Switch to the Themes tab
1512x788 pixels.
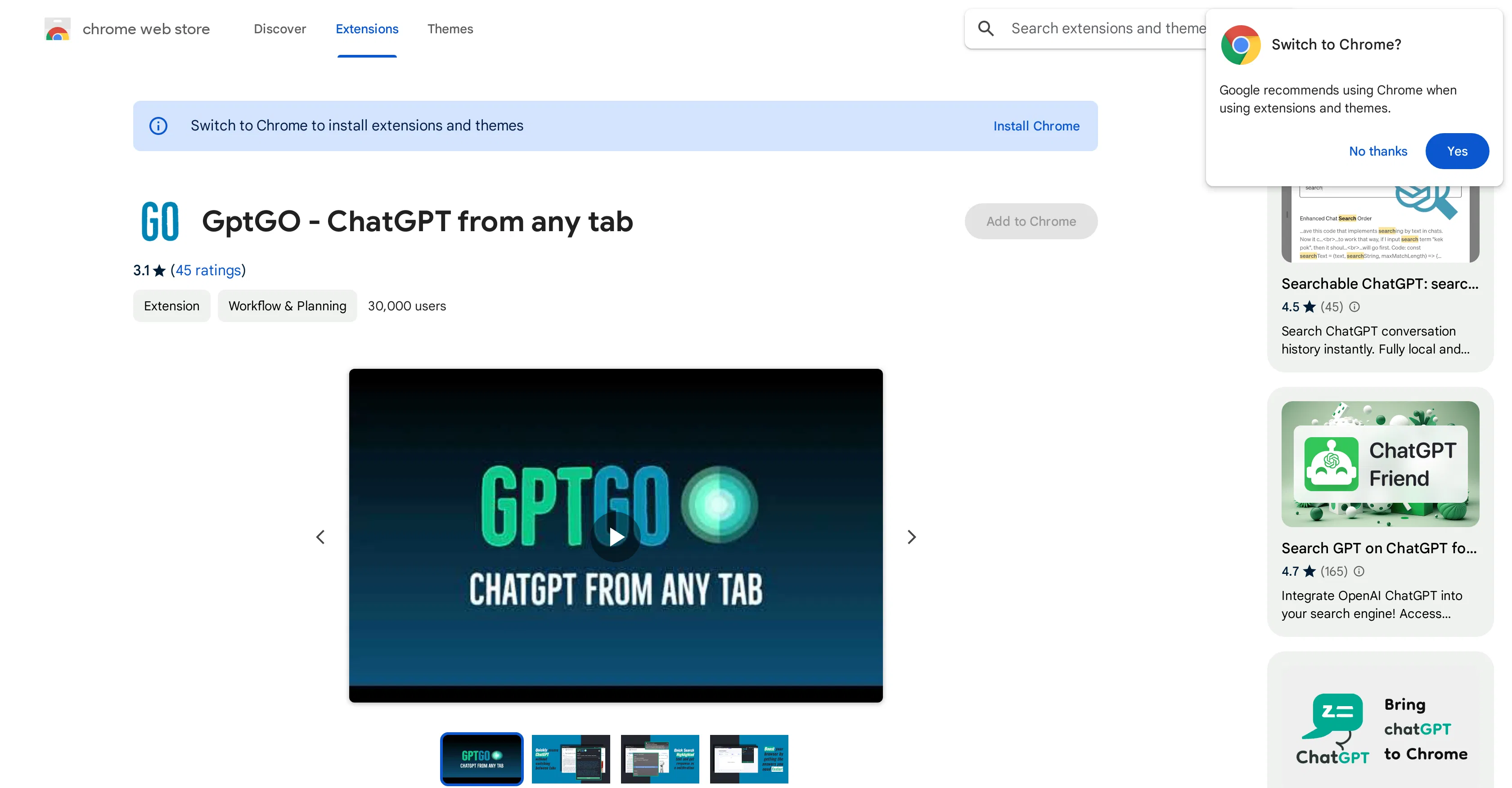[x=450, y=29]
